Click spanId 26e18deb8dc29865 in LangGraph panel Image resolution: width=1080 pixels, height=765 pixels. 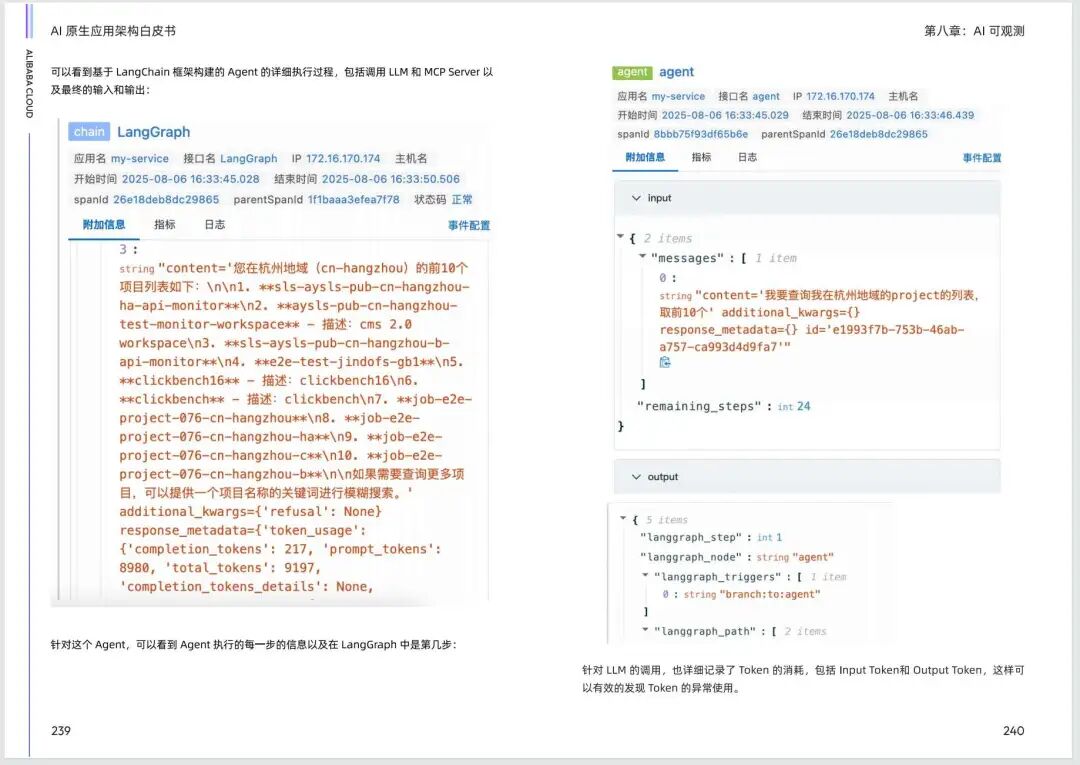click(166, 200)
